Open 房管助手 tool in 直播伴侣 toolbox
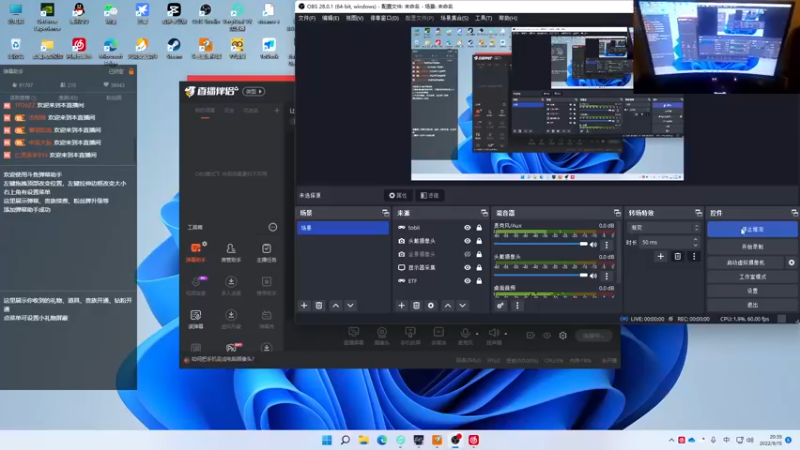Image resolution: width=800 pixels, height=450 pixels. click(231, 252)
